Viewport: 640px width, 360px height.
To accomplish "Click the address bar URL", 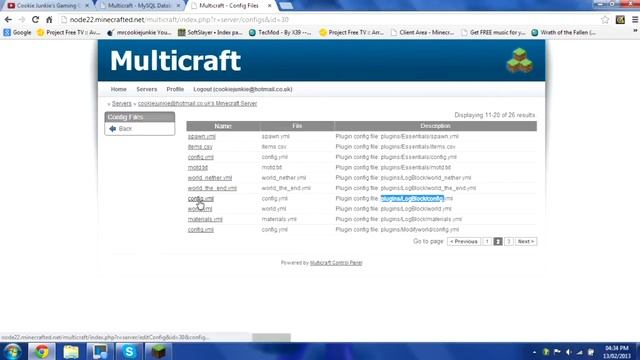I will pos(179,20).
